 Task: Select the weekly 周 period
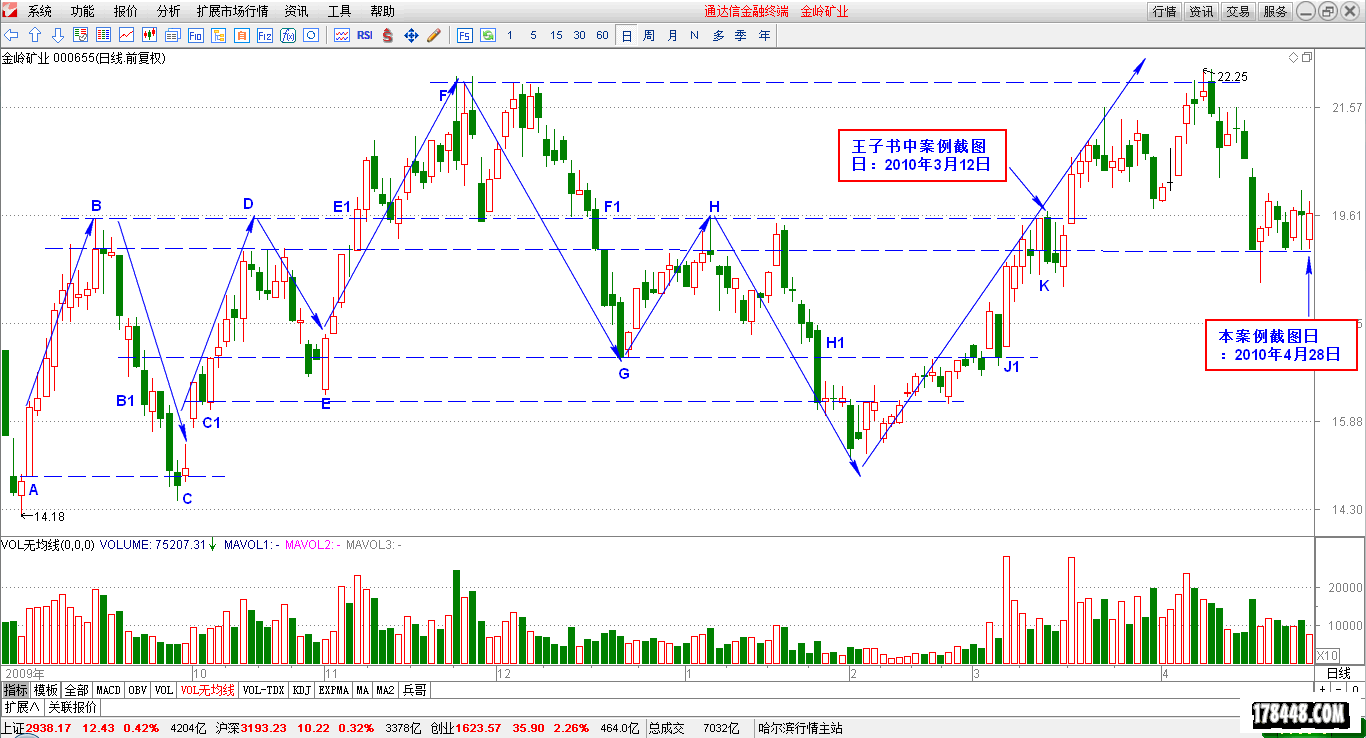point(649,35)
